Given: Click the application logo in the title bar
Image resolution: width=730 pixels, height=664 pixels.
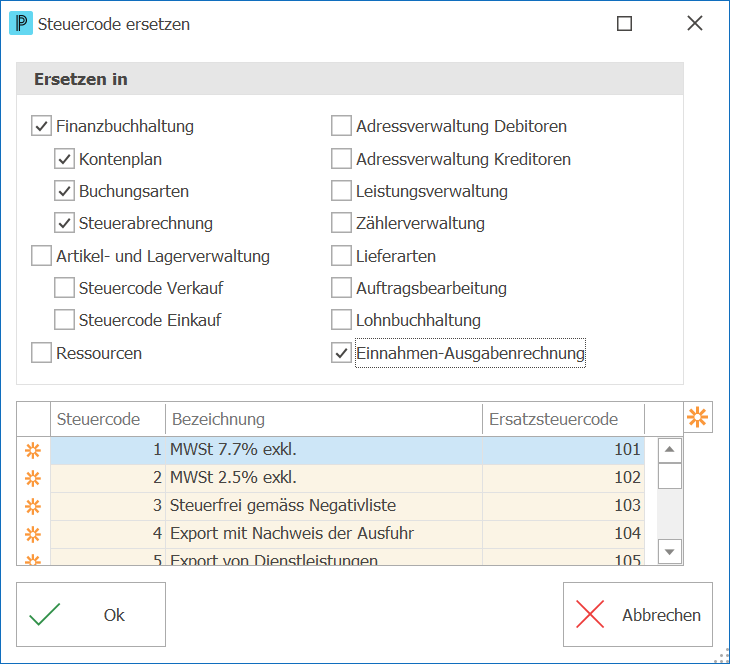Looking at the screenshot, I should pyautogui.click(x=21, y=24).
